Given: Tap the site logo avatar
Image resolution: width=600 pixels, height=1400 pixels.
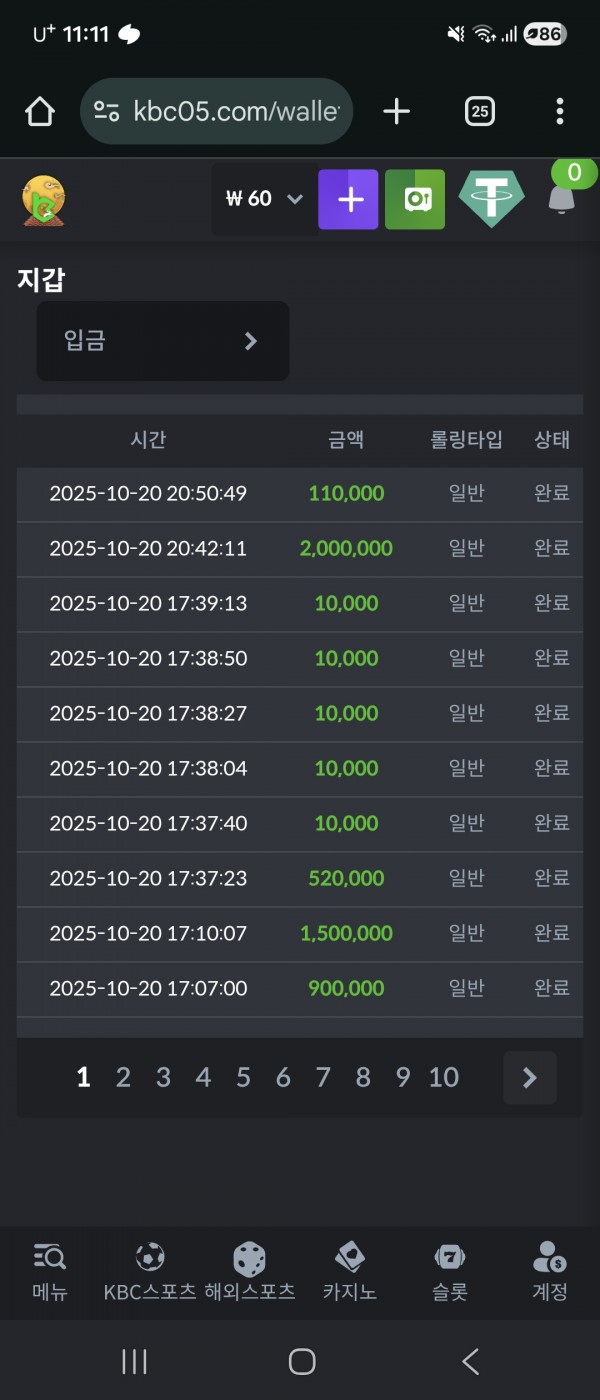Looking at the screenshot, I should tap(43, 200).
